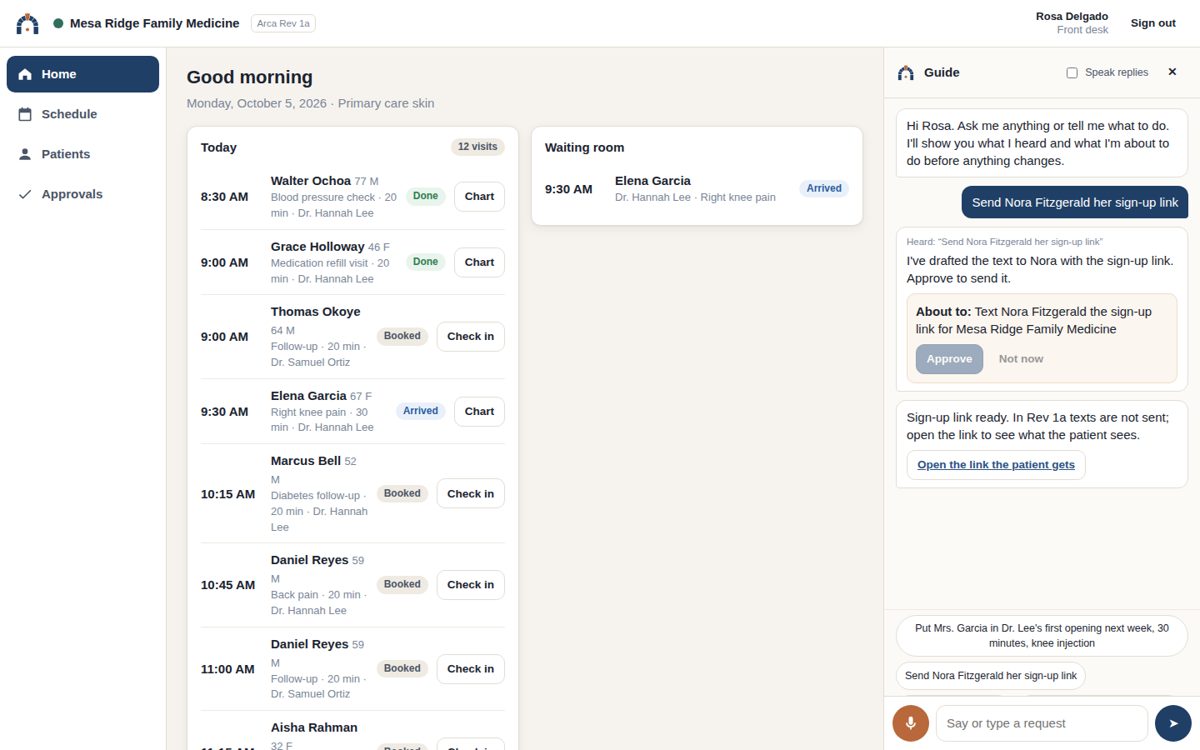Approve sending the sign-up text
The image size is (1200, 750).
(x=949, y=359)
